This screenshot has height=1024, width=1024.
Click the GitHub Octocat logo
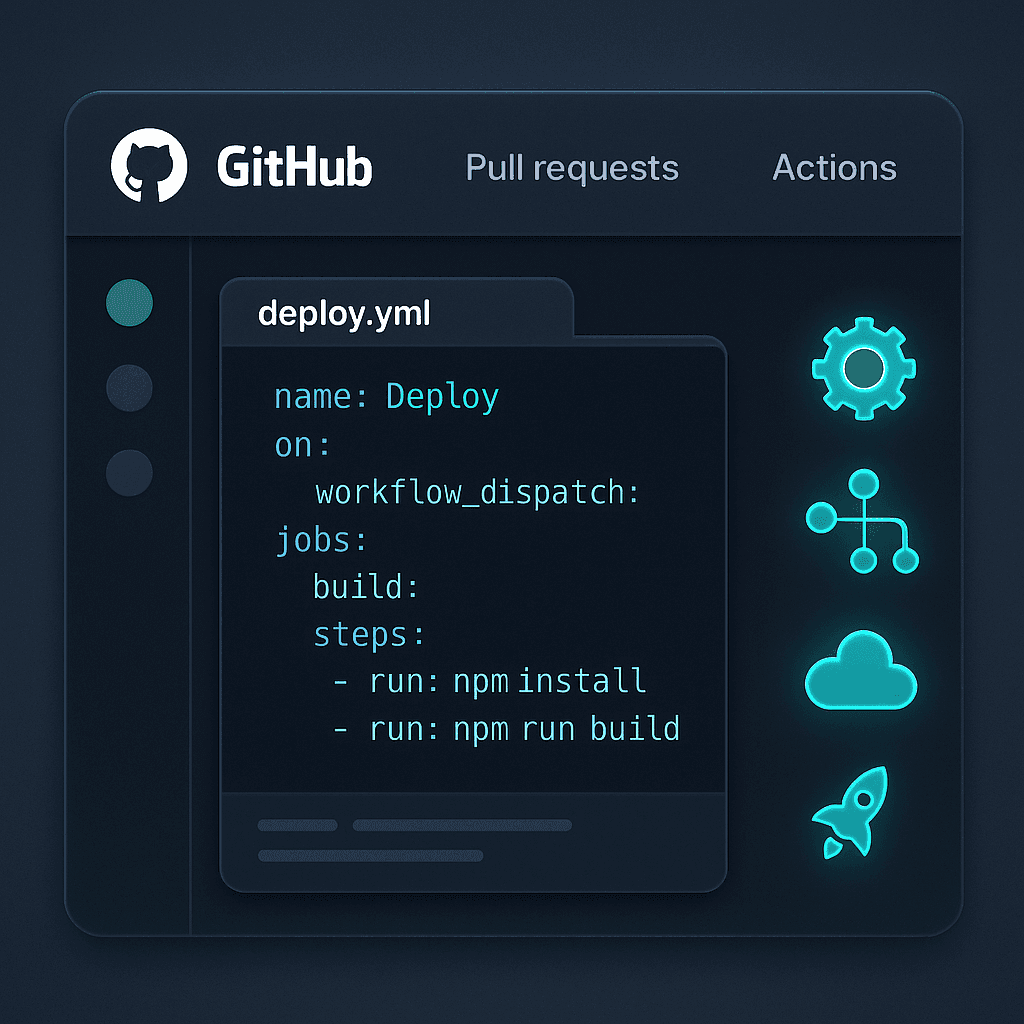(x=149, y=167)
